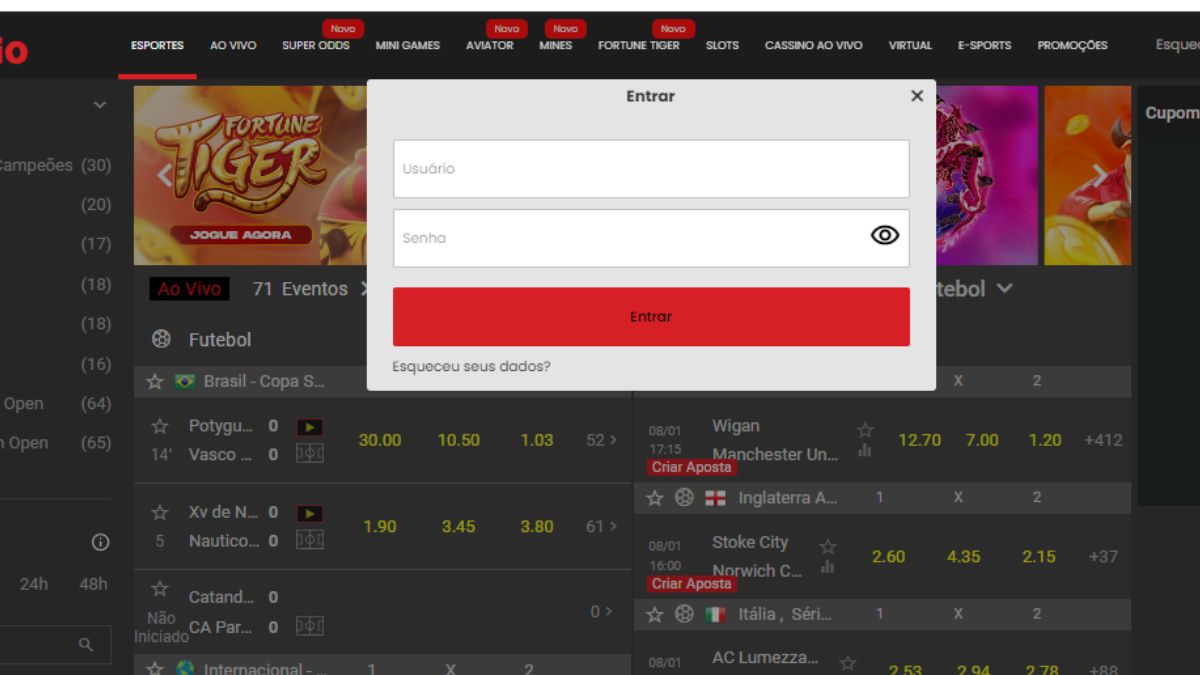Click the Senha password field
Screen dimensions: 1200x675
point(630,238)
